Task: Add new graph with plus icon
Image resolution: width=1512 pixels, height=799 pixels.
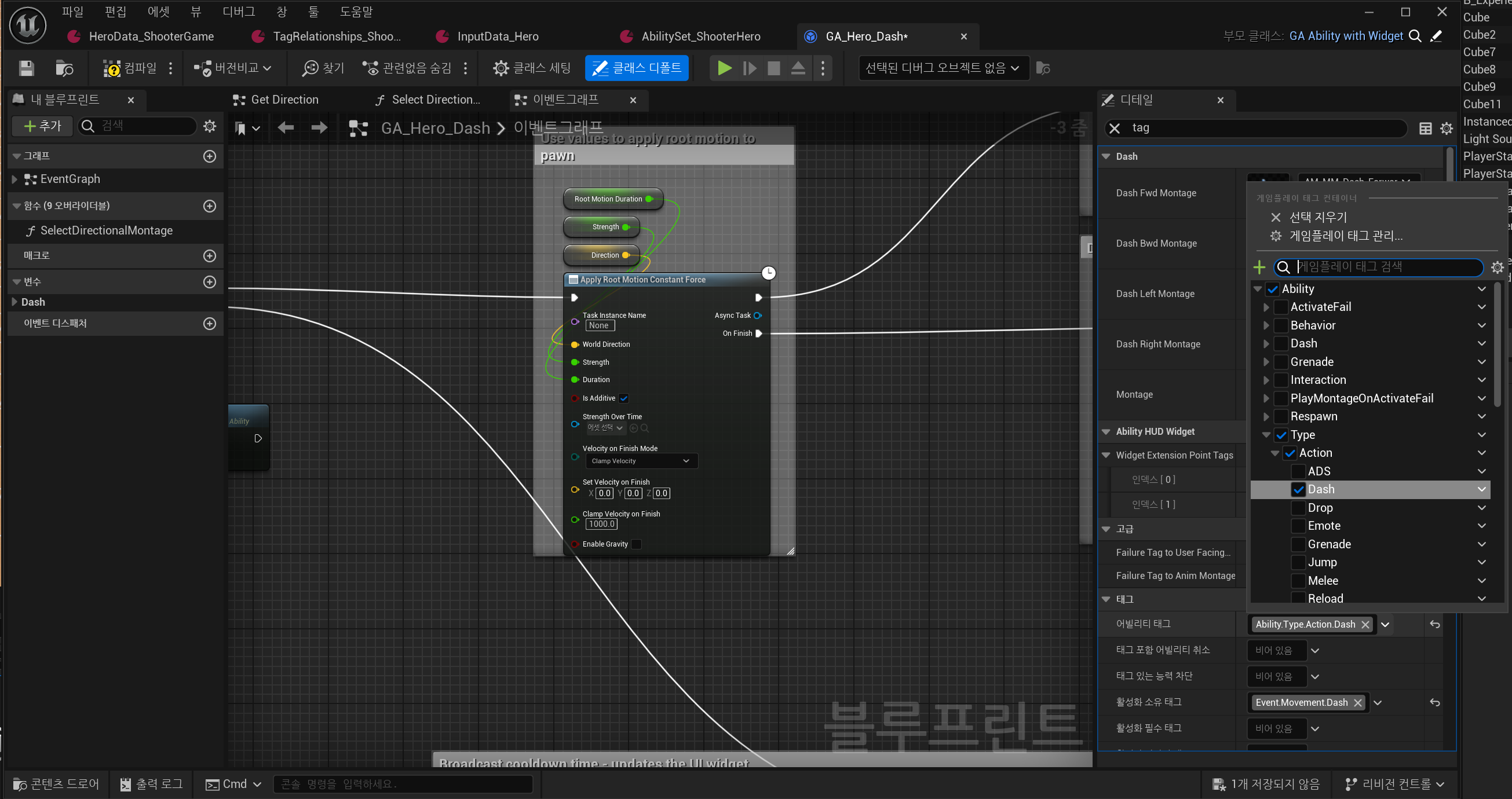Action: point(210,156)
